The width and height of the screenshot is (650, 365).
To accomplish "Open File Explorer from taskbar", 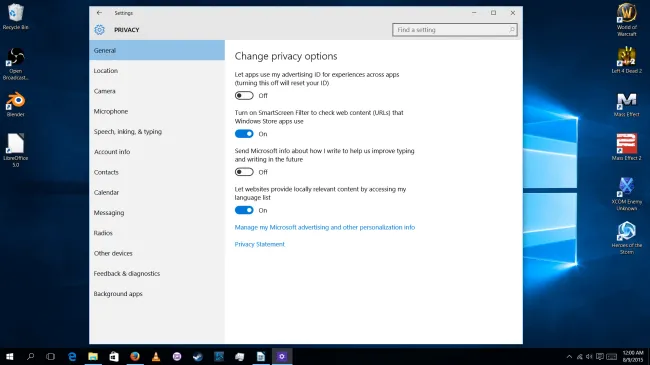I will [93, 356].
